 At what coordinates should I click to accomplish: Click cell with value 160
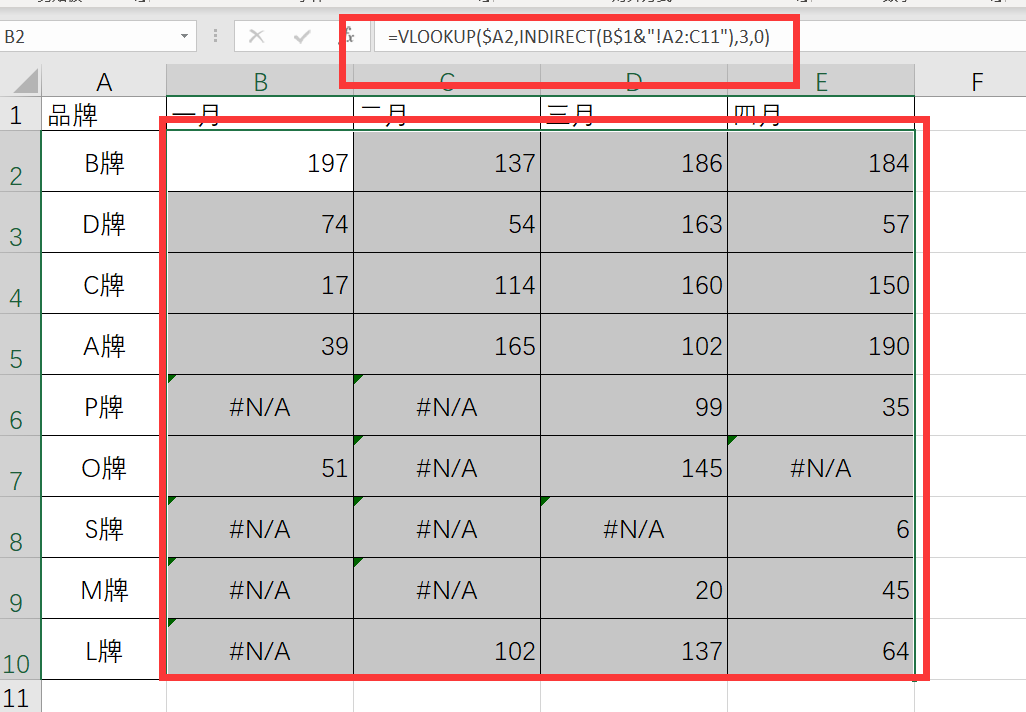(x=634, y=283)
